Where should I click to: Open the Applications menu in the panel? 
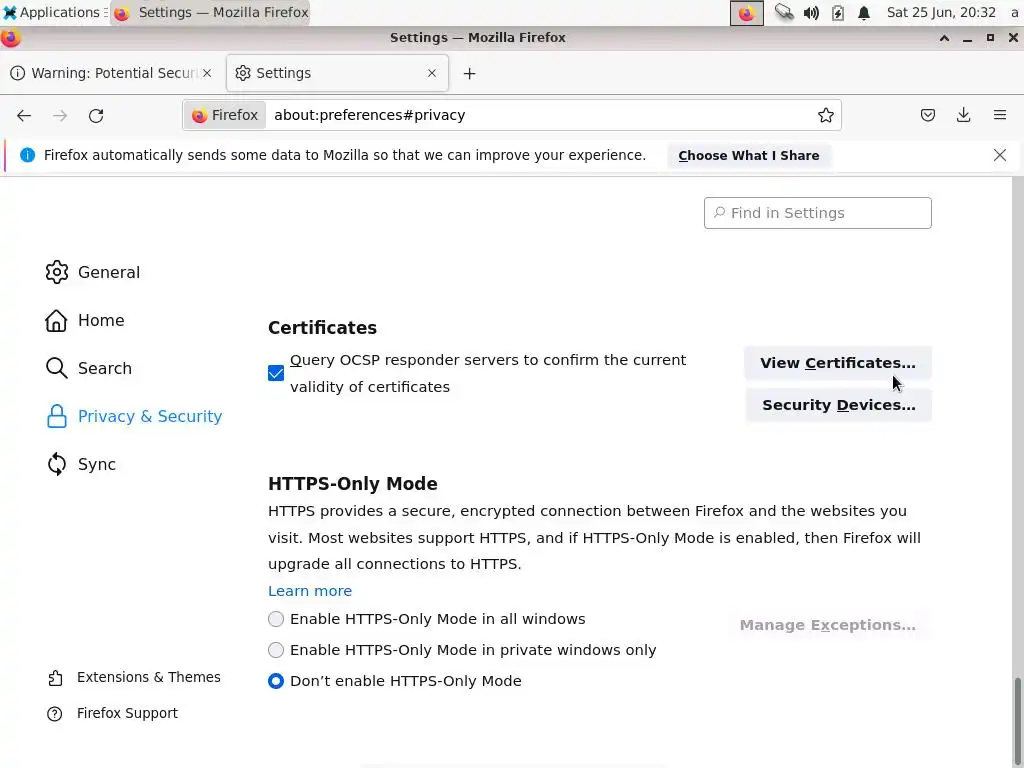[x=52, y=13]
